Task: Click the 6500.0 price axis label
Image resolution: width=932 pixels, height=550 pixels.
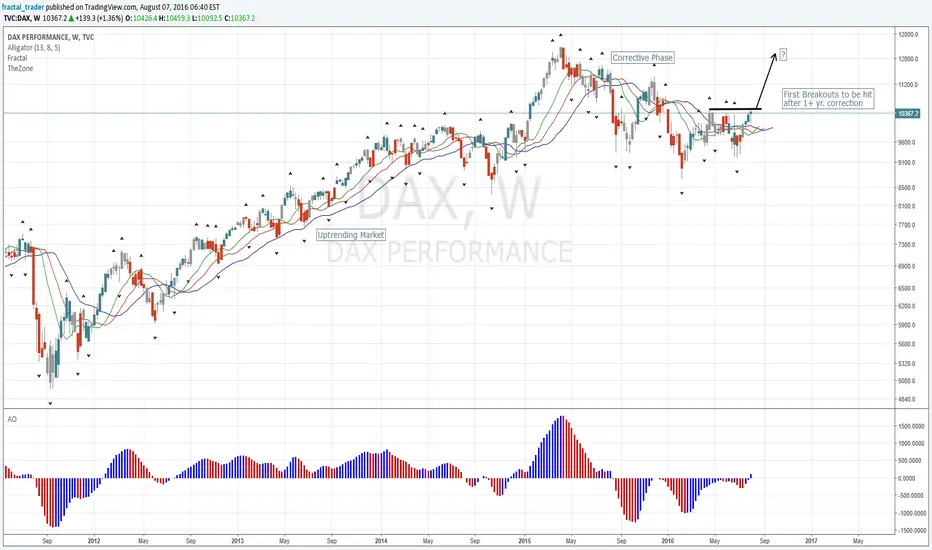Action: (x=908, y=288)
